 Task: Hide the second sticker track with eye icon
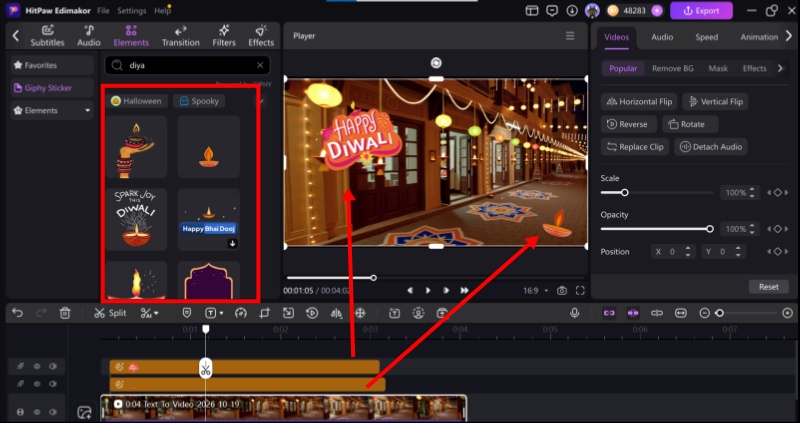pos(37,384)
